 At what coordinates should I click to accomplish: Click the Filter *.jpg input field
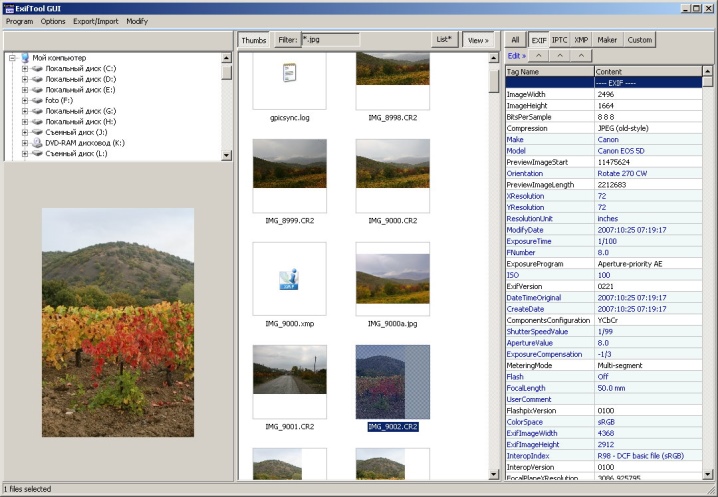331,39
